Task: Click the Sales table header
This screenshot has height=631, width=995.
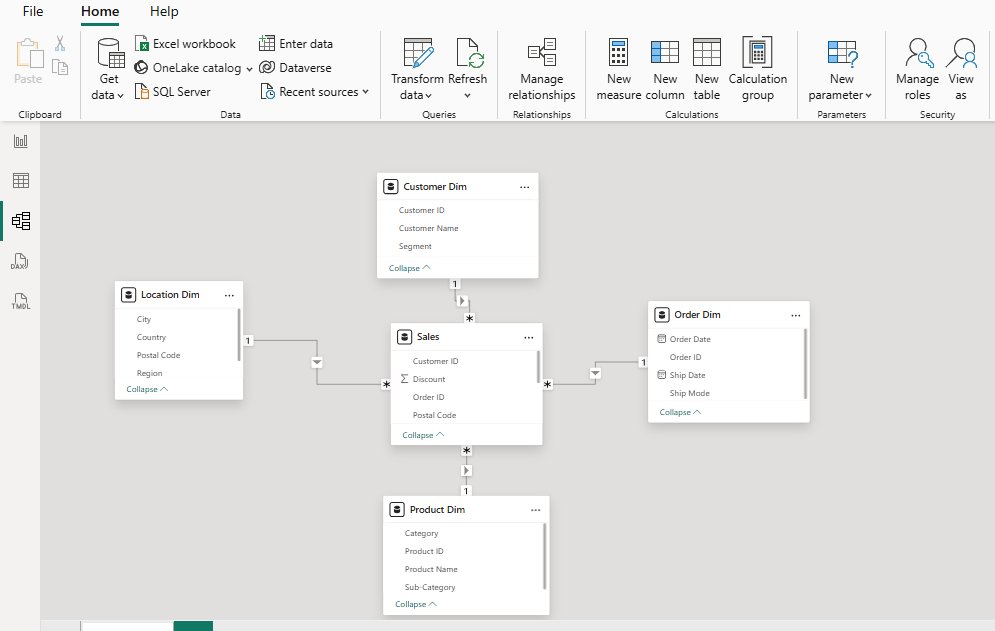Action: coord(466,337)
